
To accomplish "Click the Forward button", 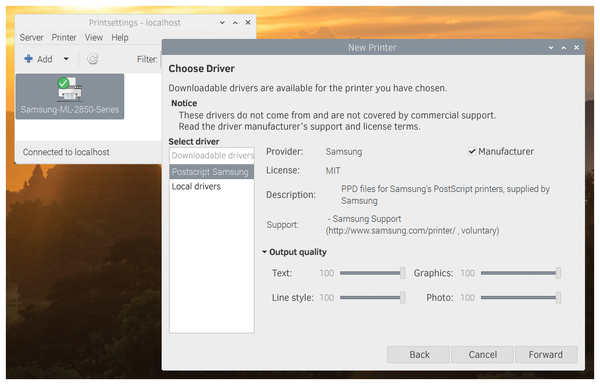I will pos(546,355).
